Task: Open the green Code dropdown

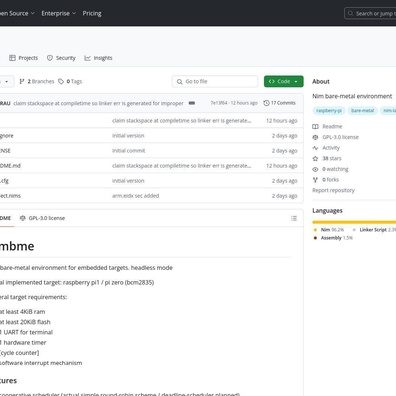Action: 284,81
